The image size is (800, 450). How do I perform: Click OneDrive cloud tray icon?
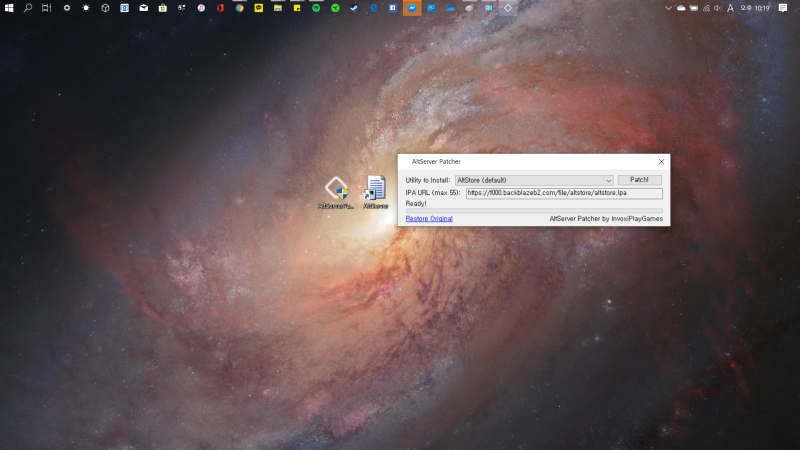pyautogui.click(x=681, y=8)
